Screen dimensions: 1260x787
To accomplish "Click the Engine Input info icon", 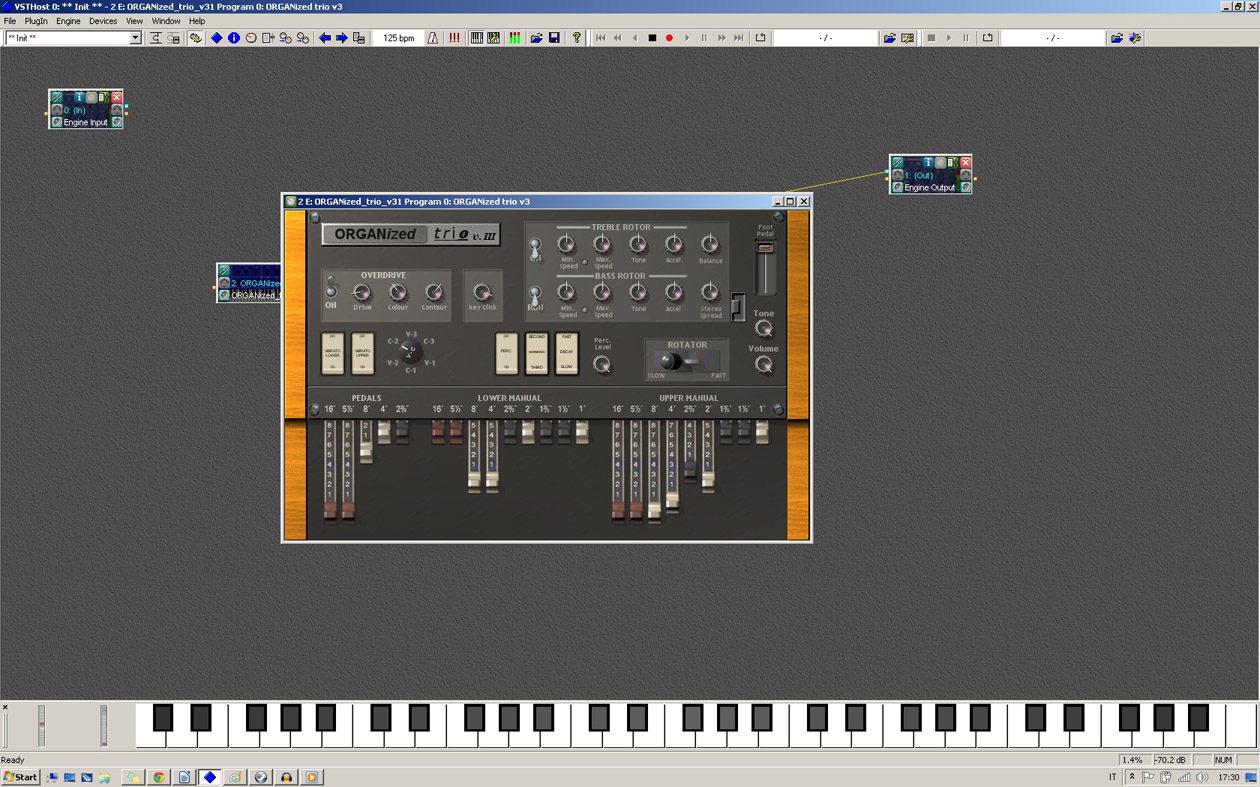I will click(79, 97).
